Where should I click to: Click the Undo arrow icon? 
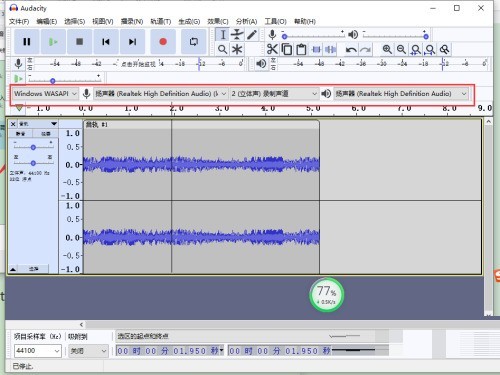click(351, 50)
